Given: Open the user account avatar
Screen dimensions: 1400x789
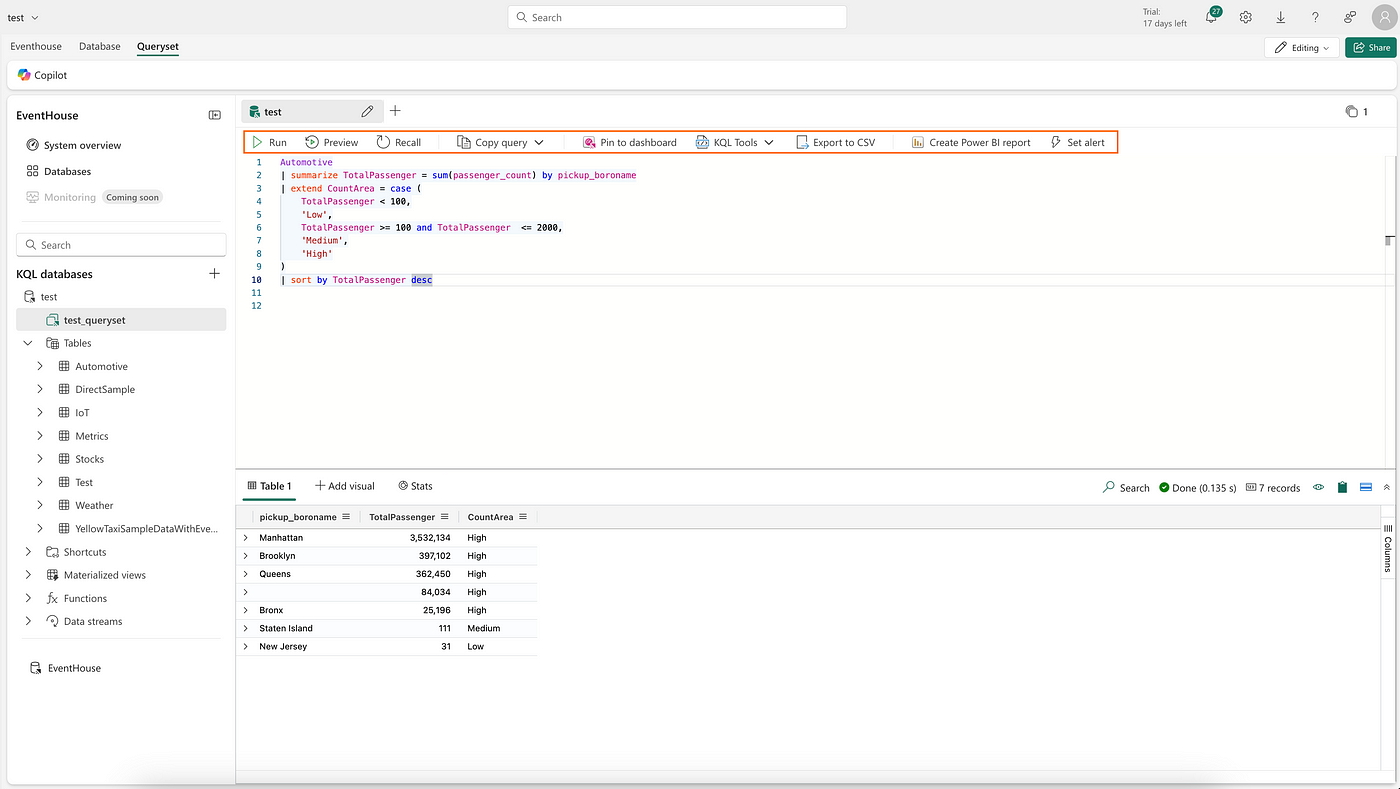Looking at the screenshot, I should [1383, 17].
